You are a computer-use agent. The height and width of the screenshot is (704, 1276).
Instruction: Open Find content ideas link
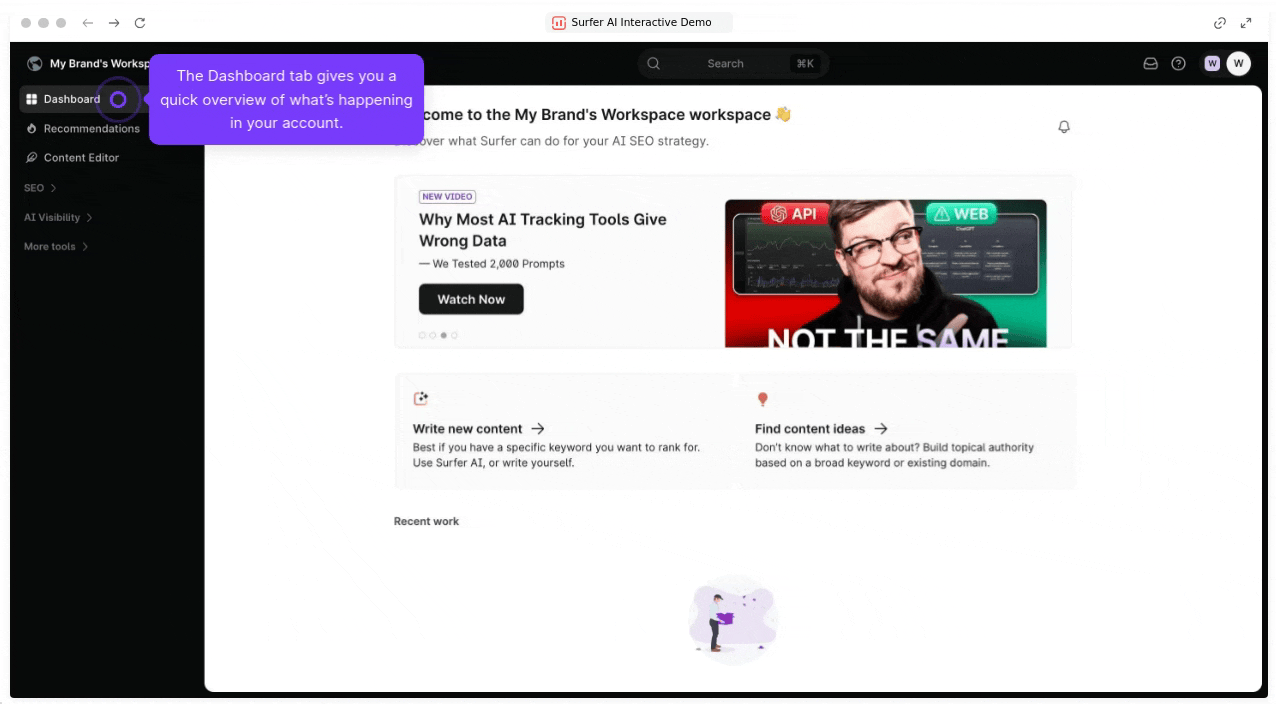(x=821, y=428)
